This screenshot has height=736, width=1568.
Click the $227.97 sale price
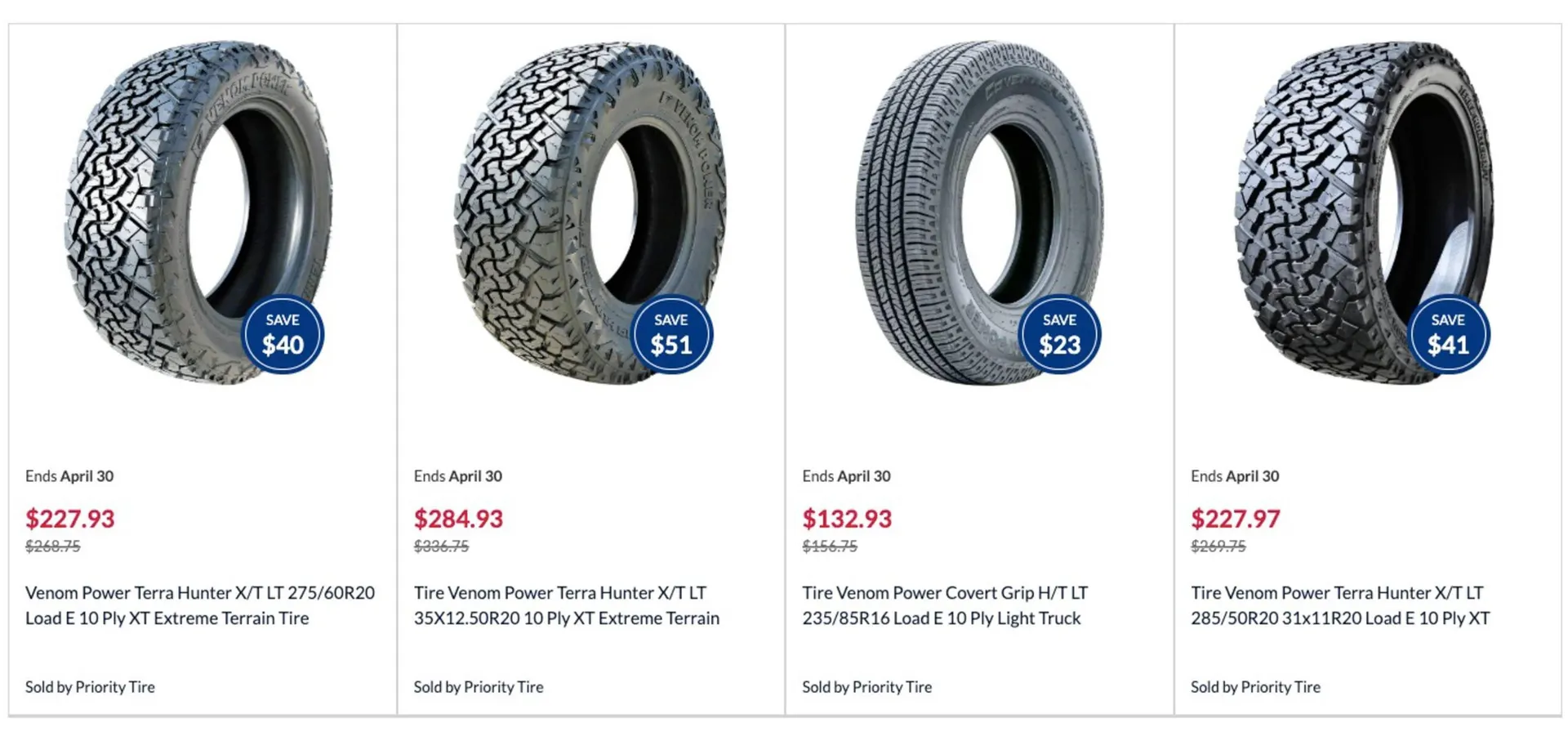tap(1235, 519)
